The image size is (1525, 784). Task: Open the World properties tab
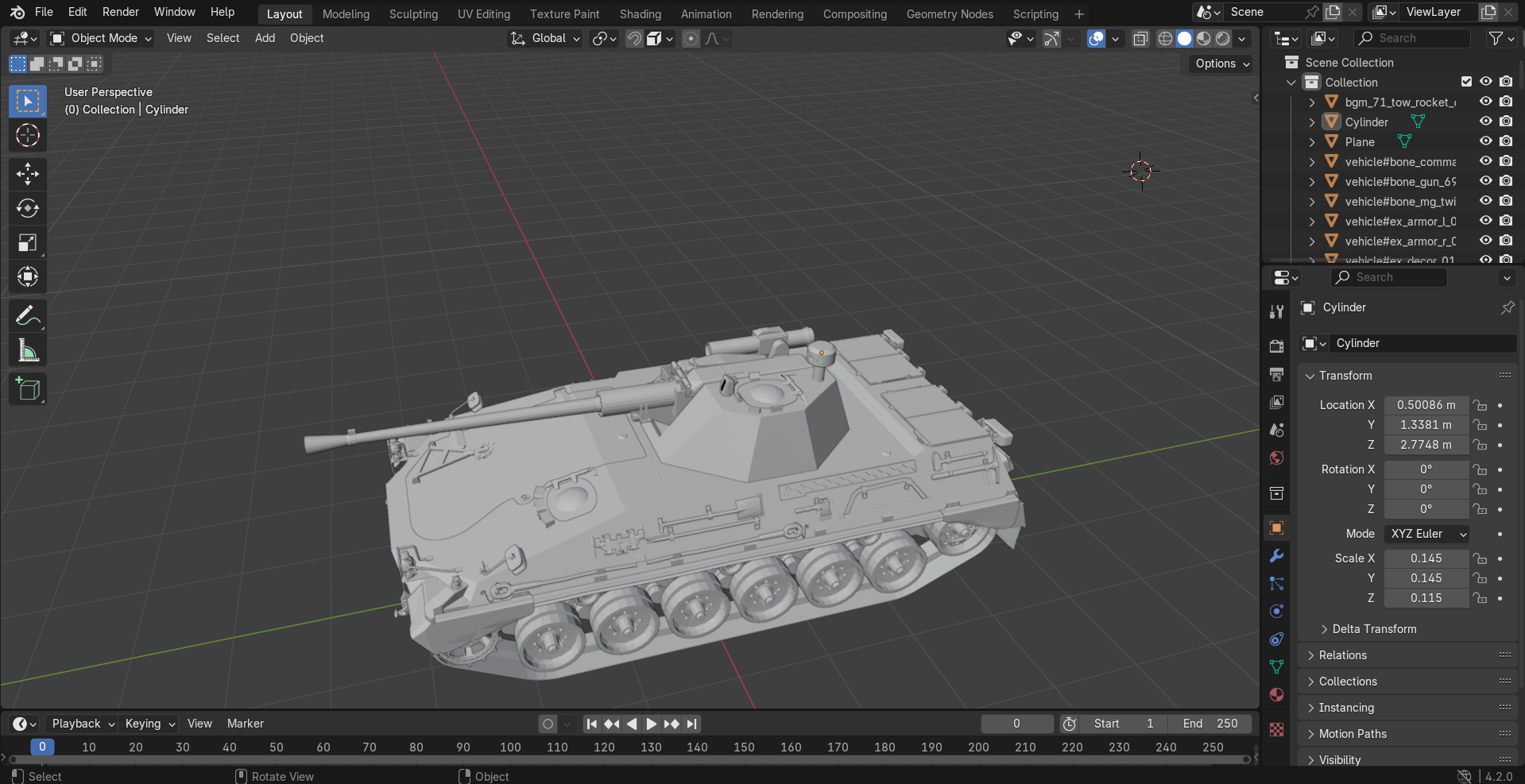tap(1276, 458)
